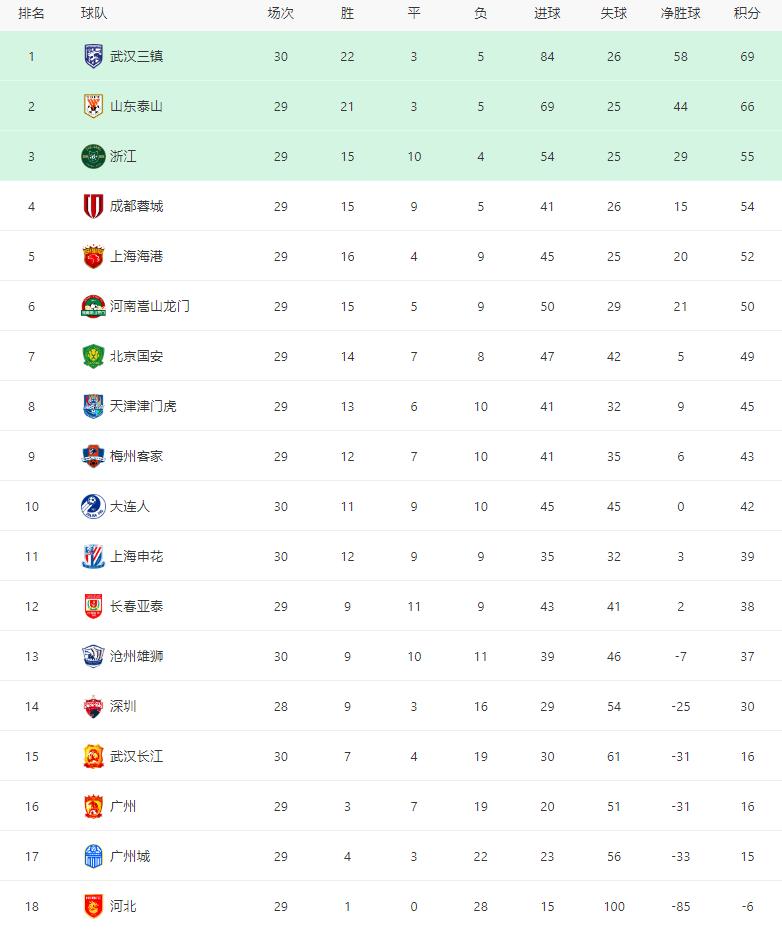This screenshot has height=930, width=782.
Task: Open the 天津津门虎 team link
Action: (x=143, y=406)
